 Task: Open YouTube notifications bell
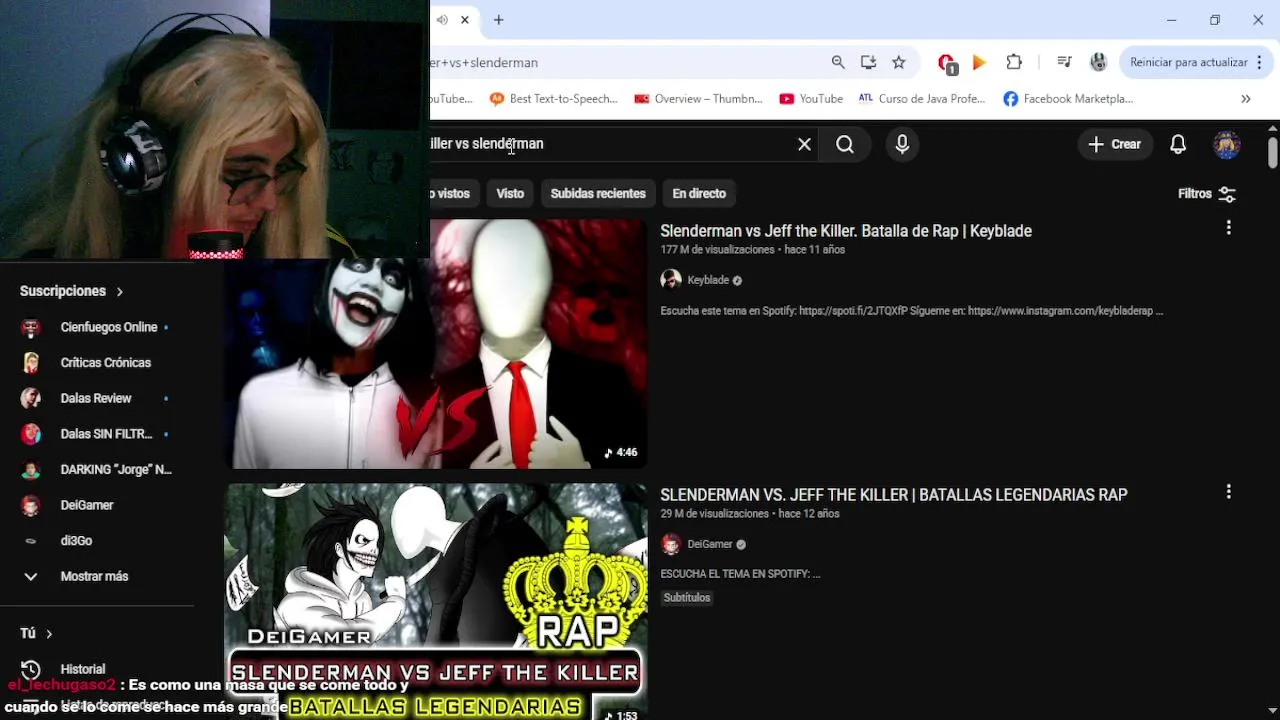1178,144
